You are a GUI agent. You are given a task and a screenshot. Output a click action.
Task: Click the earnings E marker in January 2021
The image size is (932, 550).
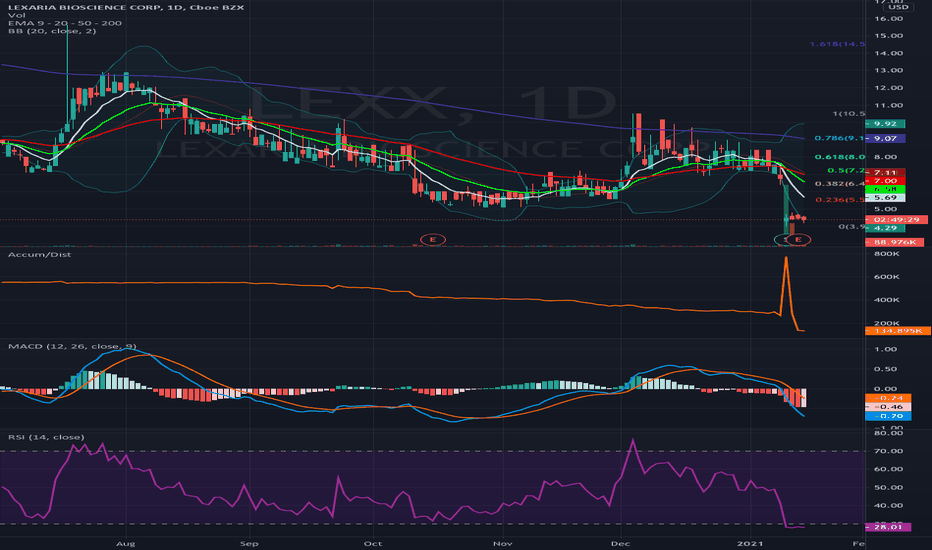point(798,240)
